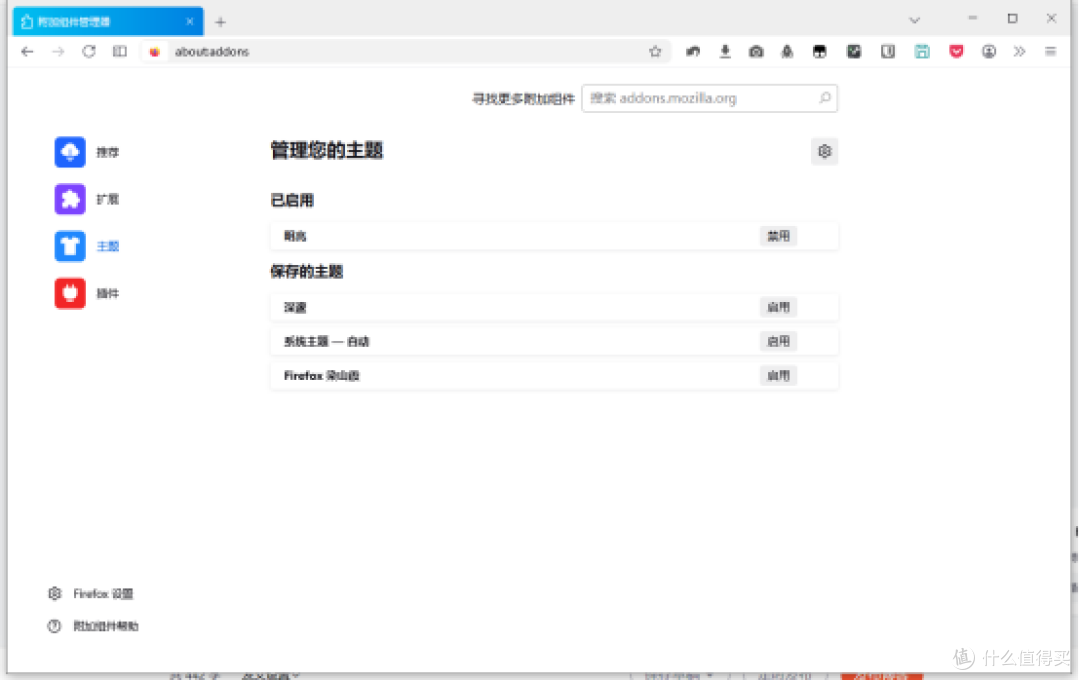
Task: Go back with the back arrow
Action: (28, 52)
